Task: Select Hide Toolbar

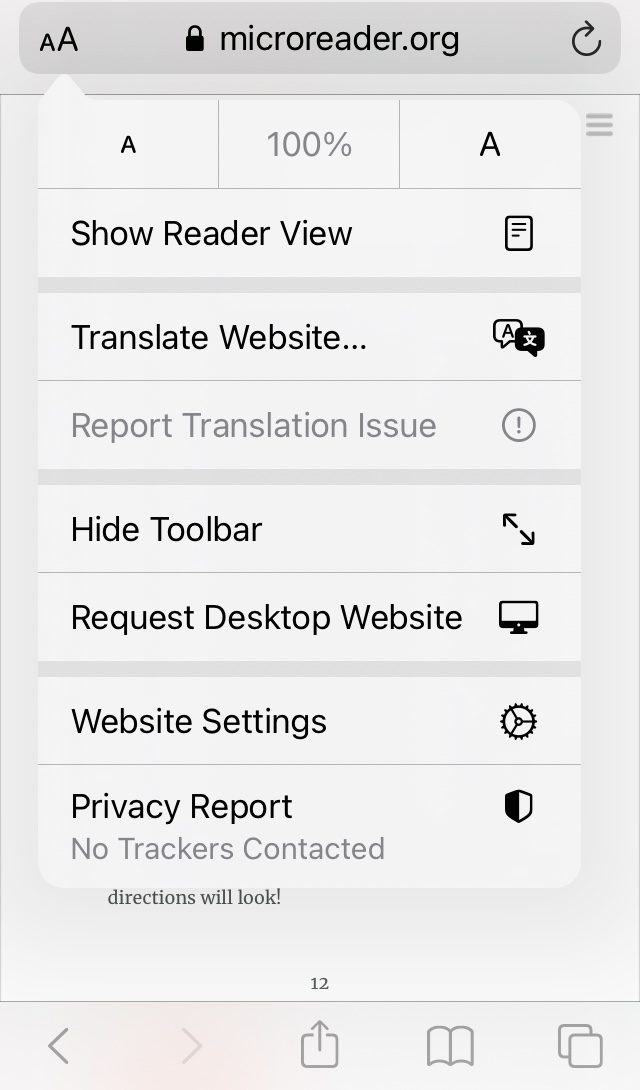Action: (x=309, y=529)
